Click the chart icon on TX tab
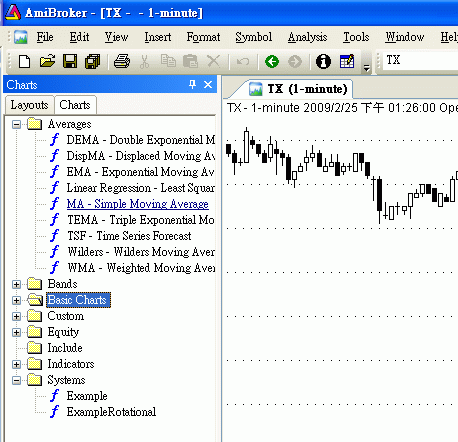Image resolution: width=458 pixels, height=442 pixels. coord(256,89)
